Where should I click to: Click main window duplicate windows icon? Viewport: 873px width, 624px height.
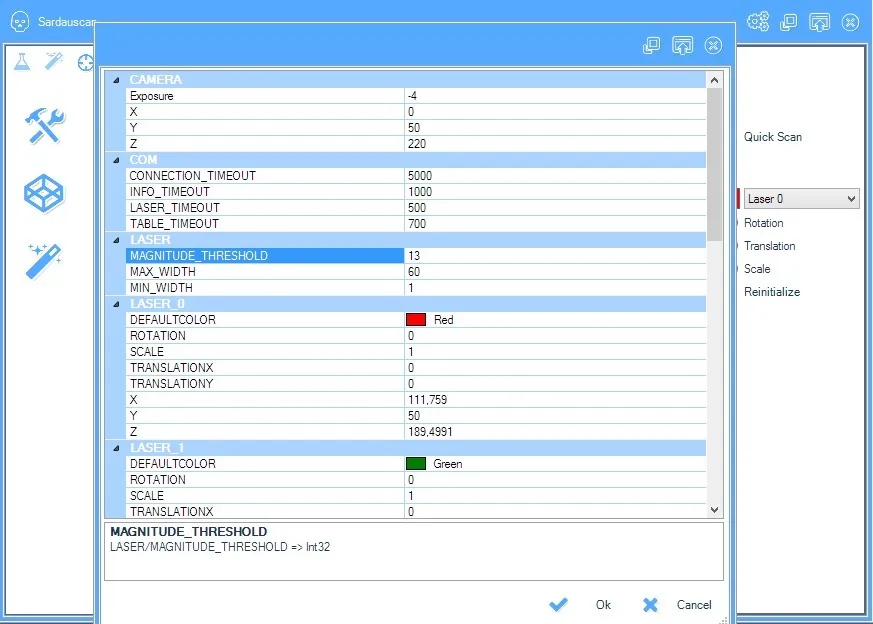pos(788,22)
